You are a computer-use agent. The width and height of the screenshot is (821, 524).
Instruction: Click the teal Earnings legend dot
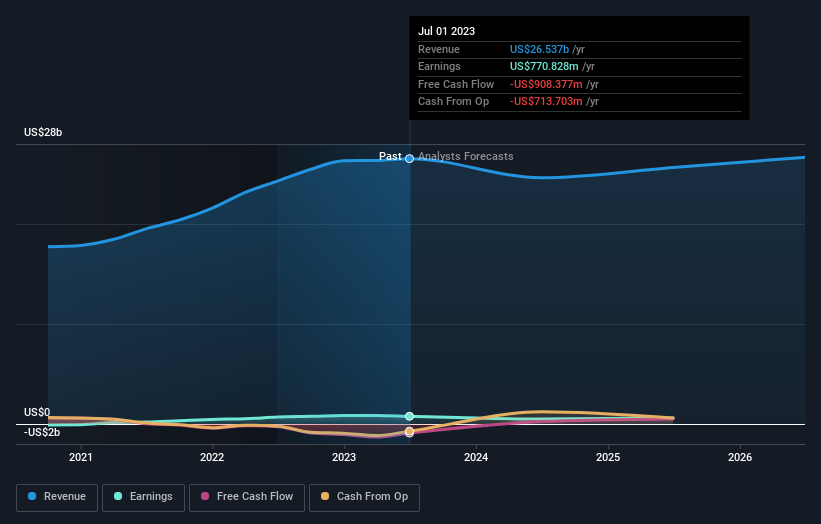pos(118,496)
